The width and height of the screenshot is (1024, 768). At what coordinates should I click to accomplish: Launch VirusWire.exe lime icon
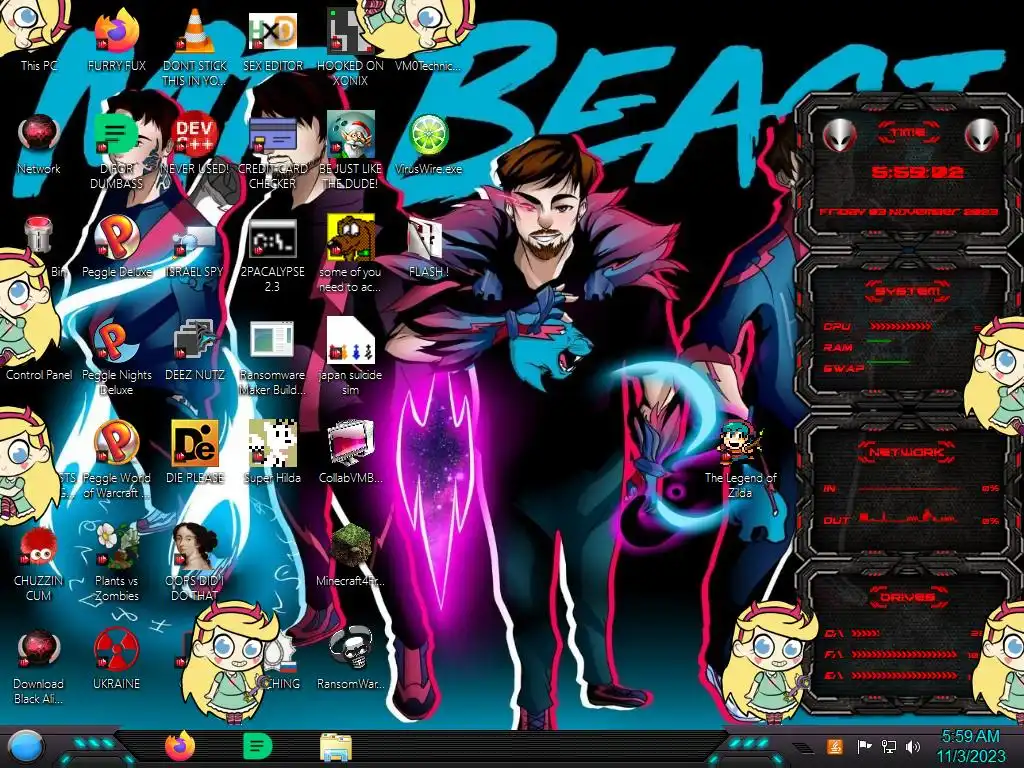coord(428,144)
